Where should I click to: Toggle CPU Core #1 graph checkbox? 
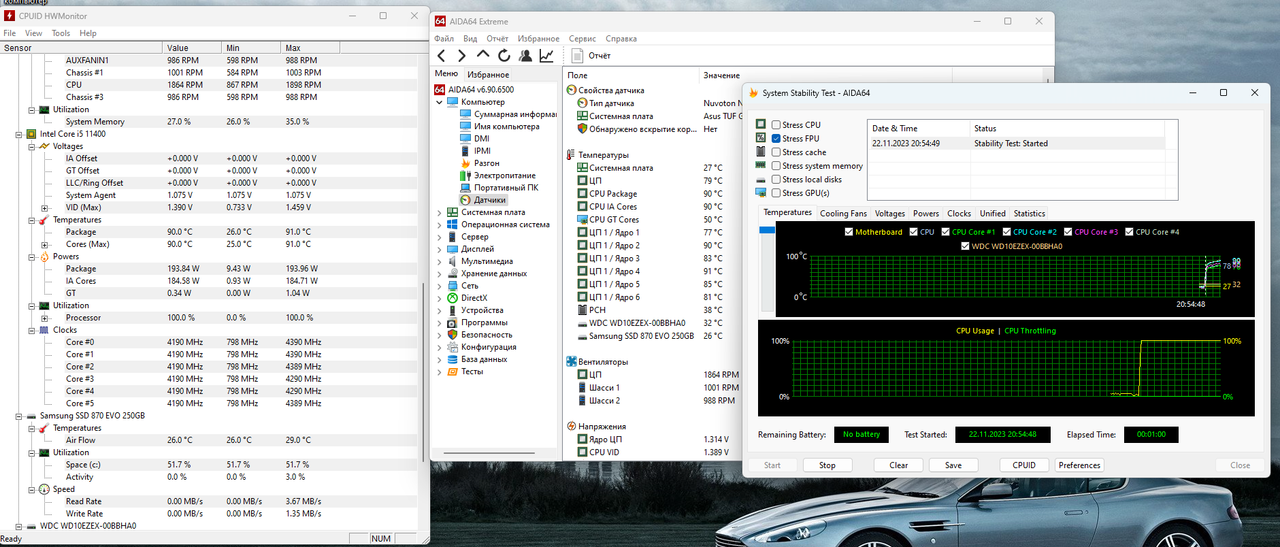pos(946,232)
